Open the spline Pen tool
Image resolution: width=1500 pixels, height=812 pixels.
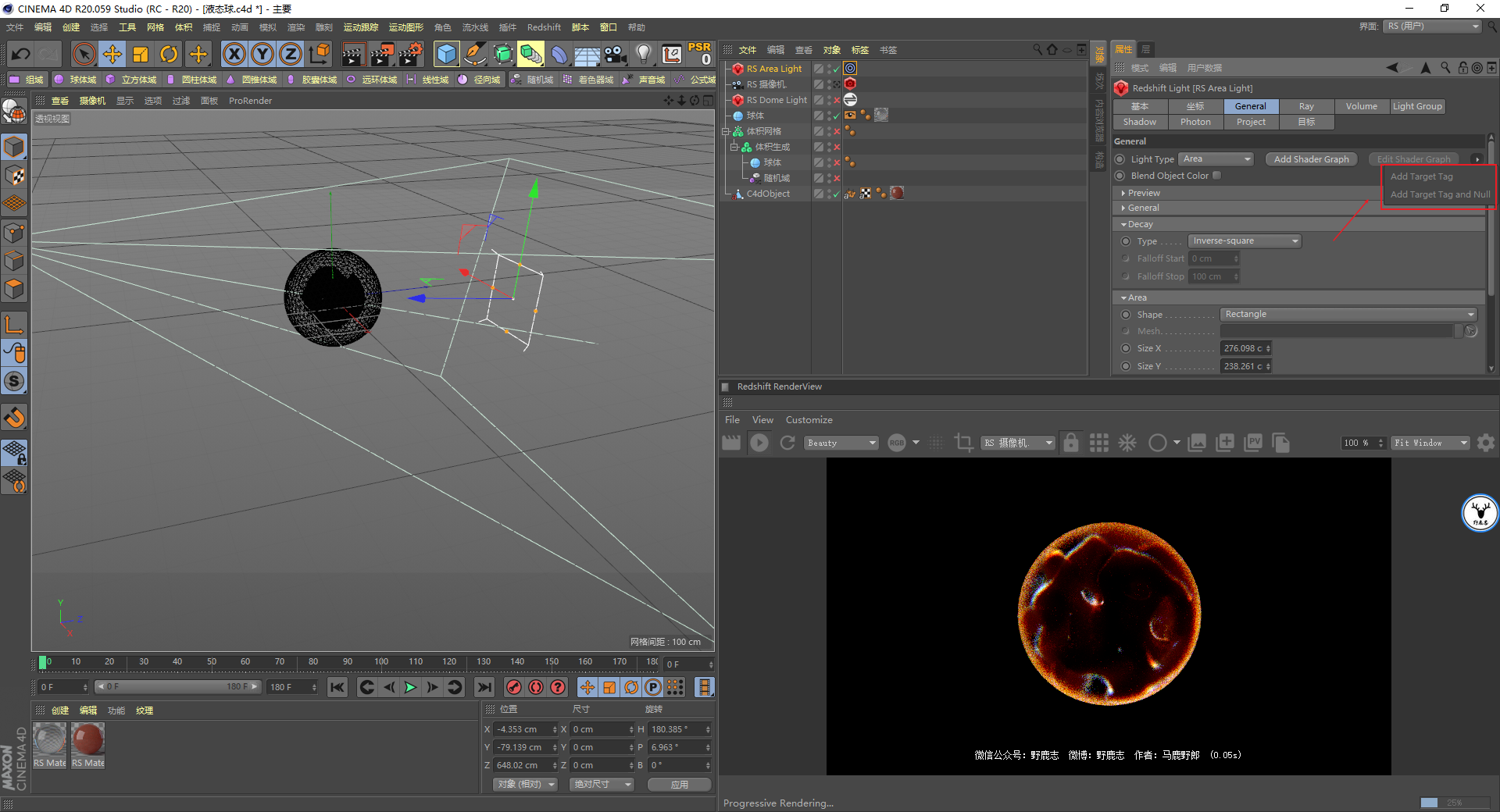tap(474, 55)
